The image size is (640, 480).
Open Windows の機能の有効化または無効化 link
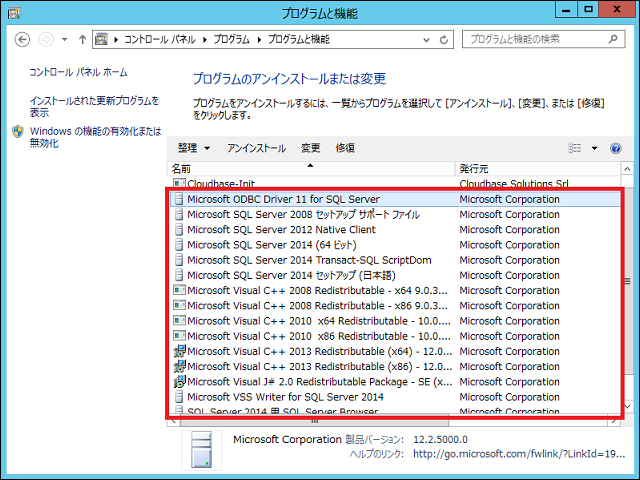[x=96, y=137]
